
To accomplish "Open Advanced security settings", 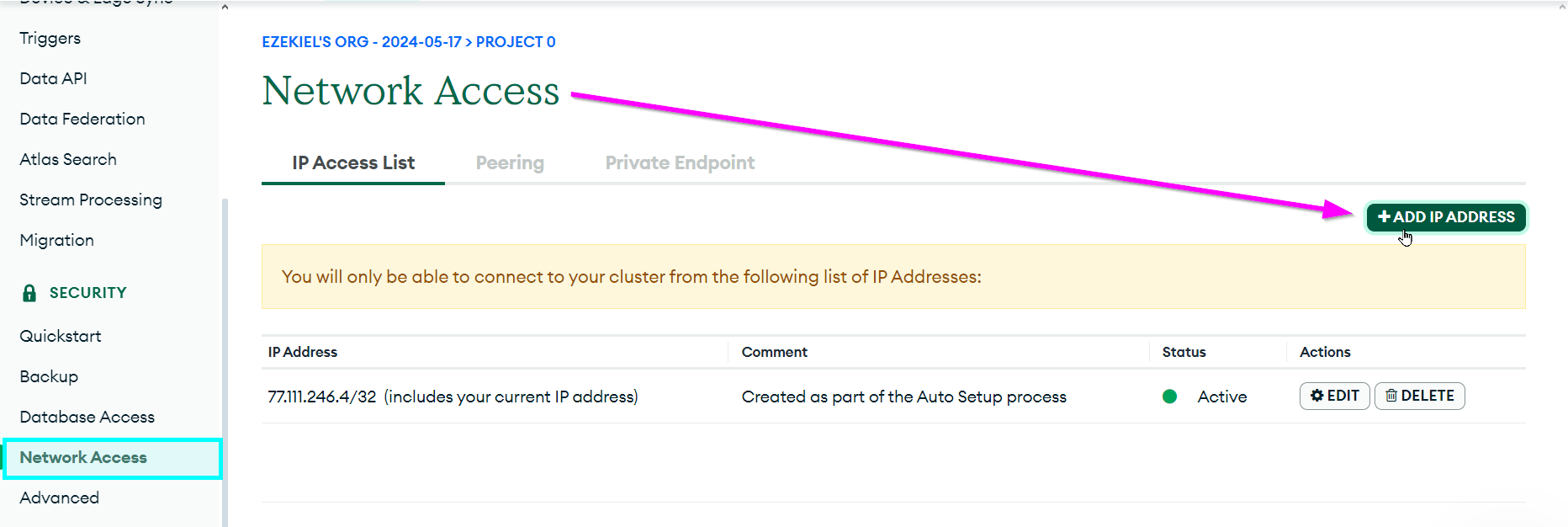I will click(60, 498).
